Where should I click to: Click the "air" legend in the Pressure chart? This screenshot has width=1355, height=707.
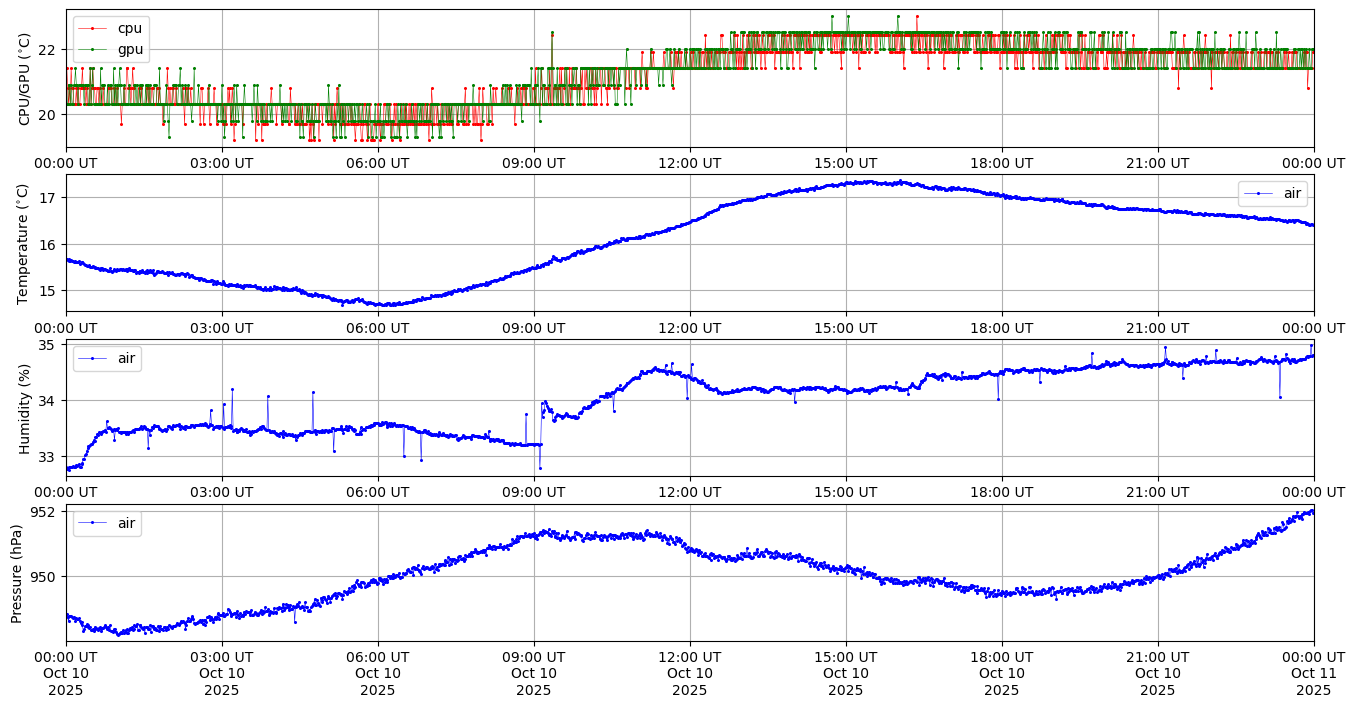[107, 523]
